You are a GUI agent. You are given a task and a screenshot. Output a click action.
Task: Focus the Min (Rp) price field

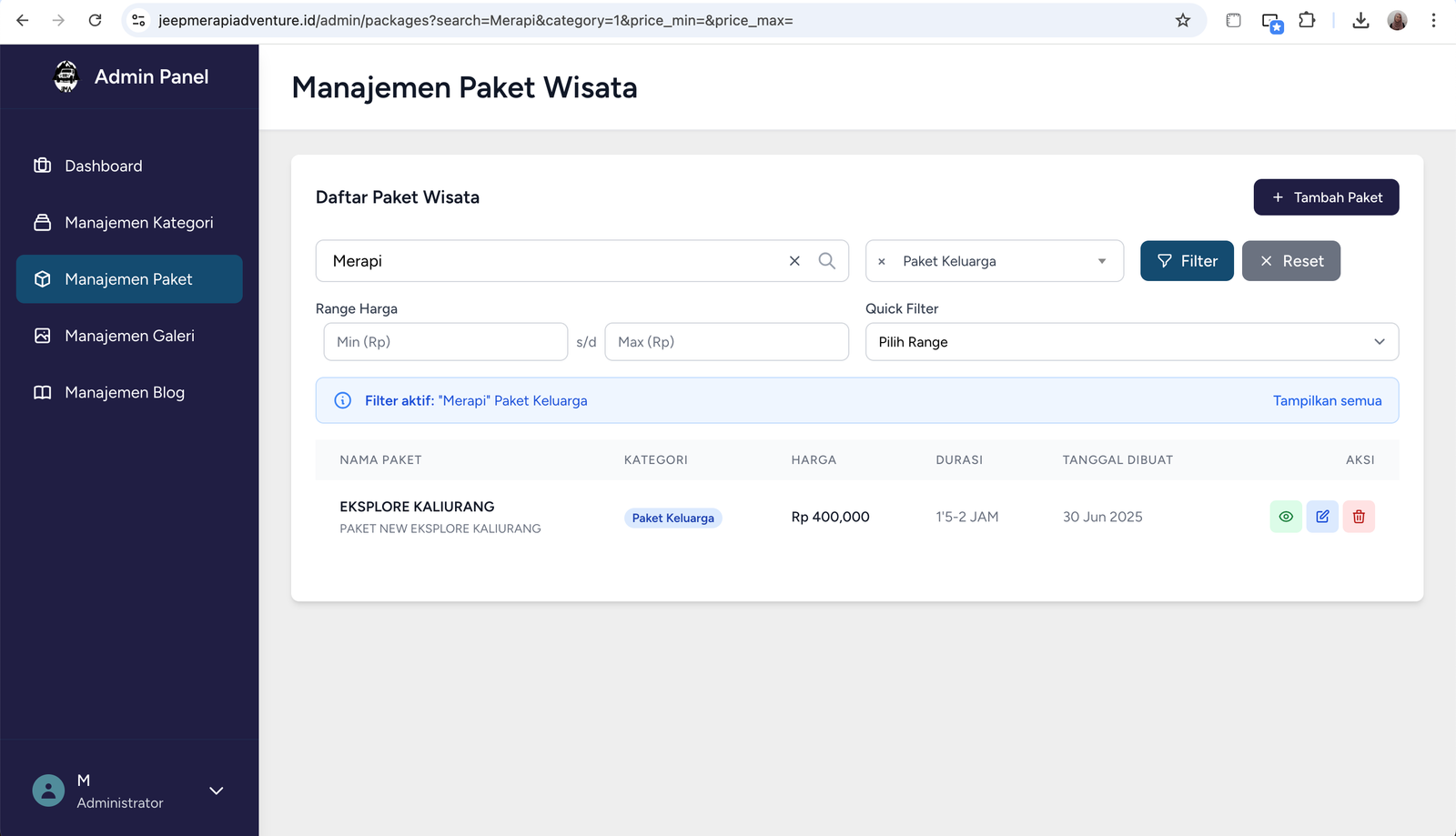(446, 342)
